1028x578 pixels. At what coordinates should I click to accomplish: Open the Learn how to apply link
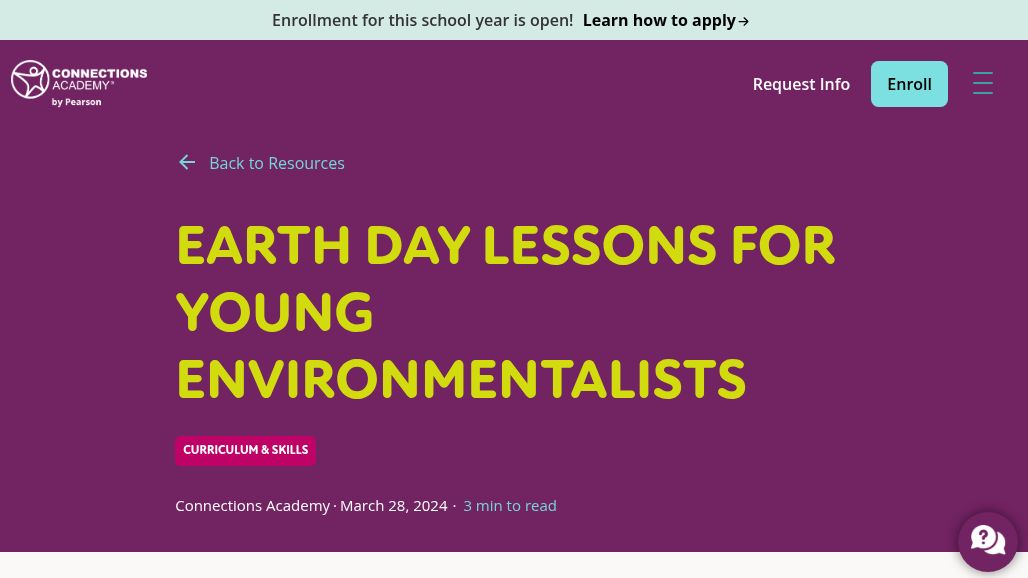pyautogui.click(x=659, y=20)
